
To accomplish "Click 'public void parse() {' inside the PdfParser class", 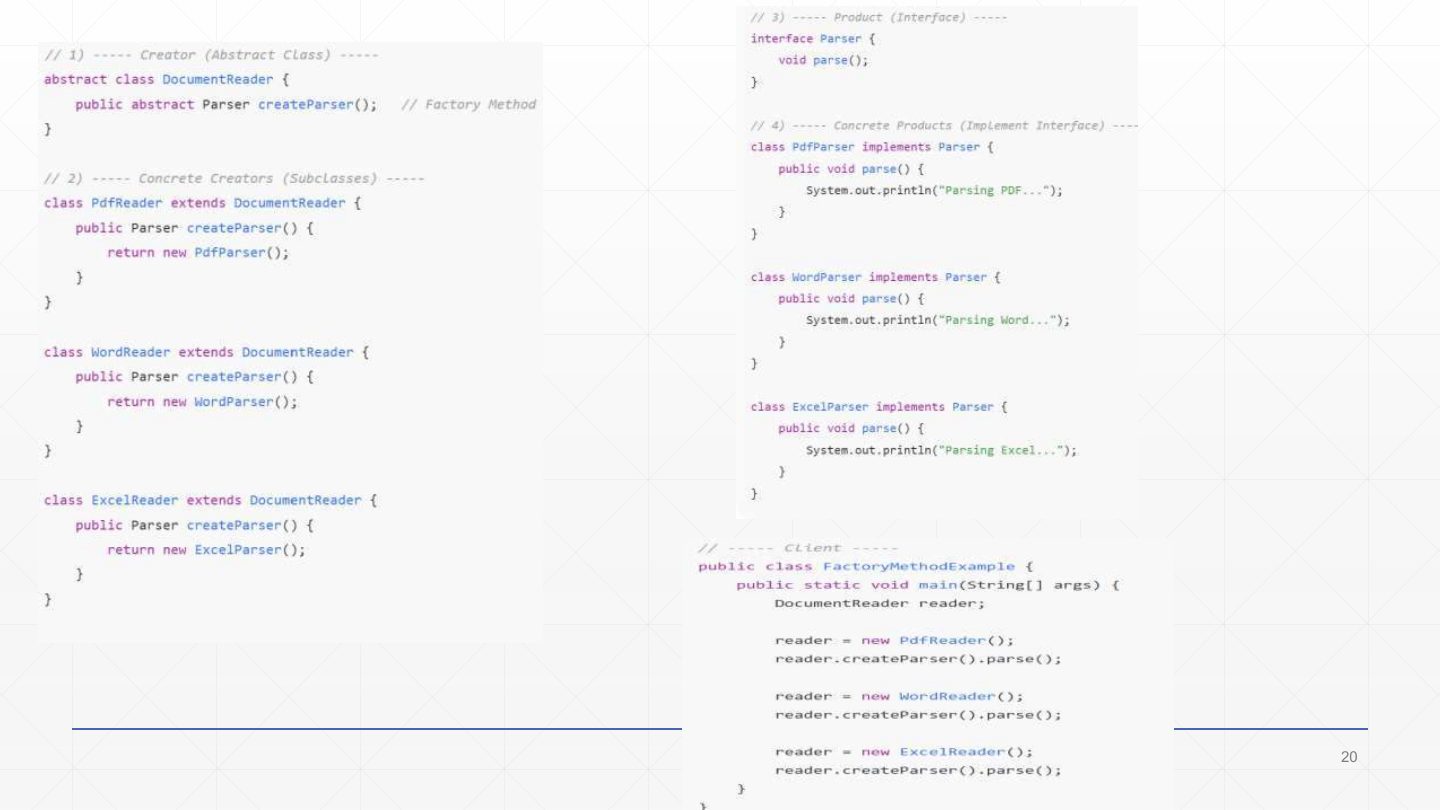I will click(850, 169).
